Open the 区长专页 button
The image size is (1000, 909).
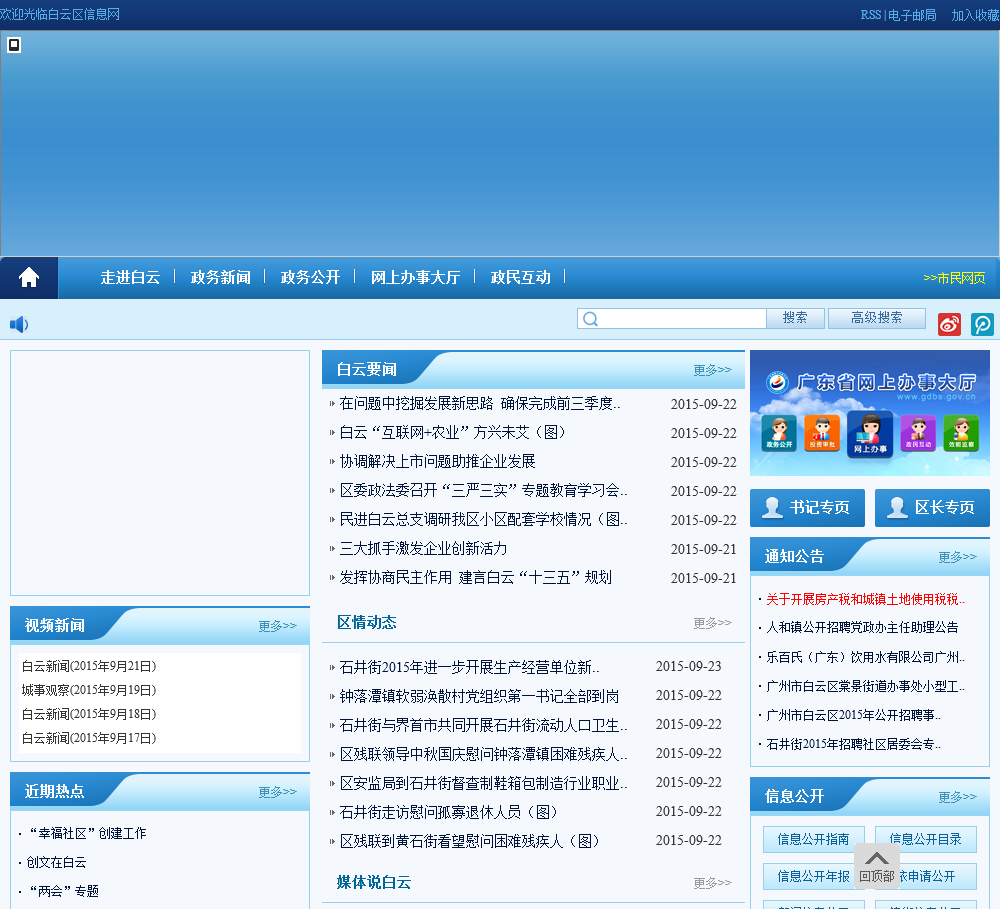click(932, 508)
